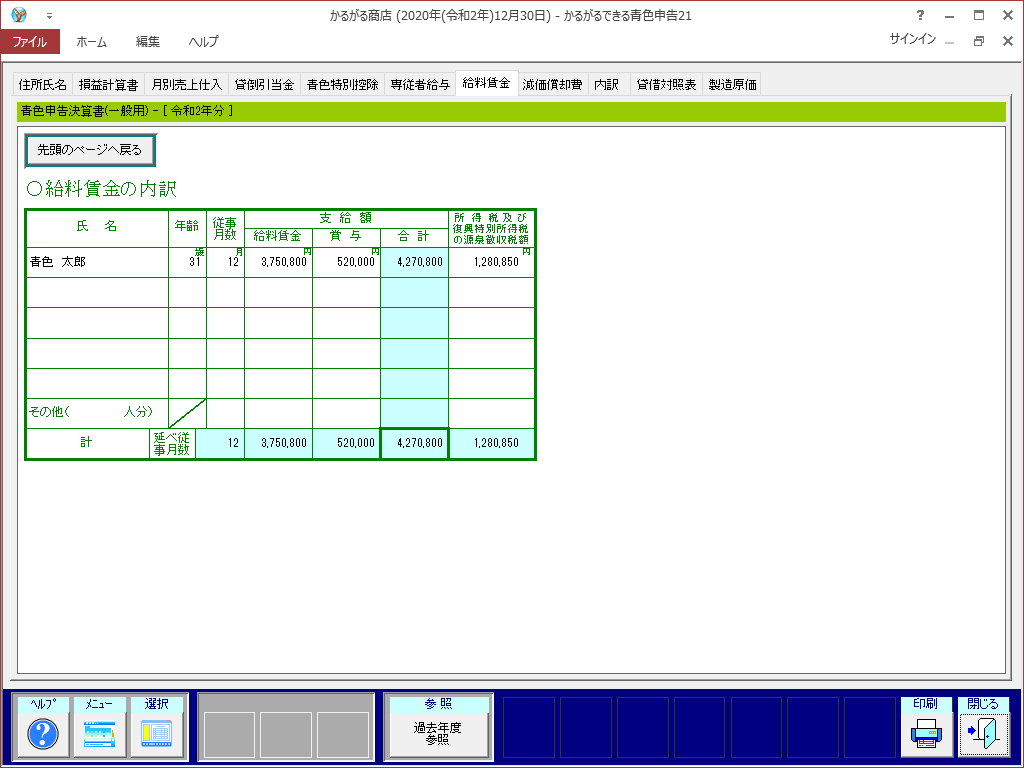Click the age cell showing 31
The height and width of the screenshot is (768, 1024).
[x=187, y=262]
